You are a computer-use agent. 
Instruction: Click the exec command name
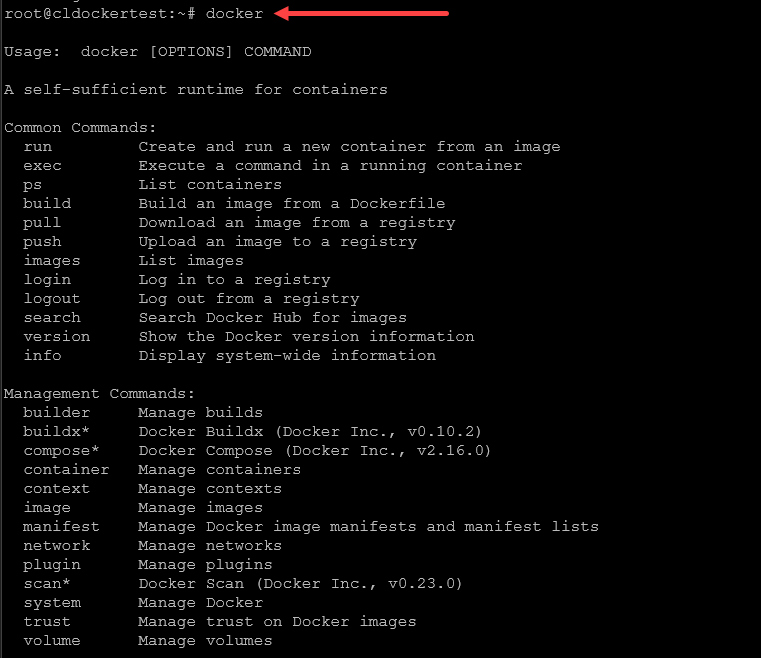(42, 165)
